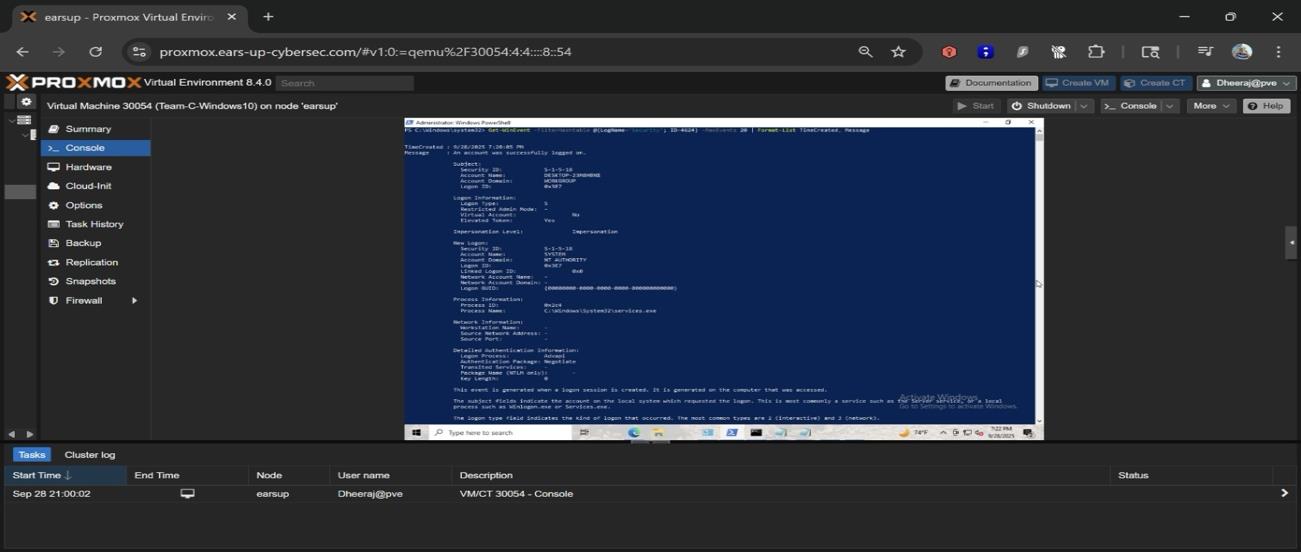Click the site information icon in address bar

point(139,52)
